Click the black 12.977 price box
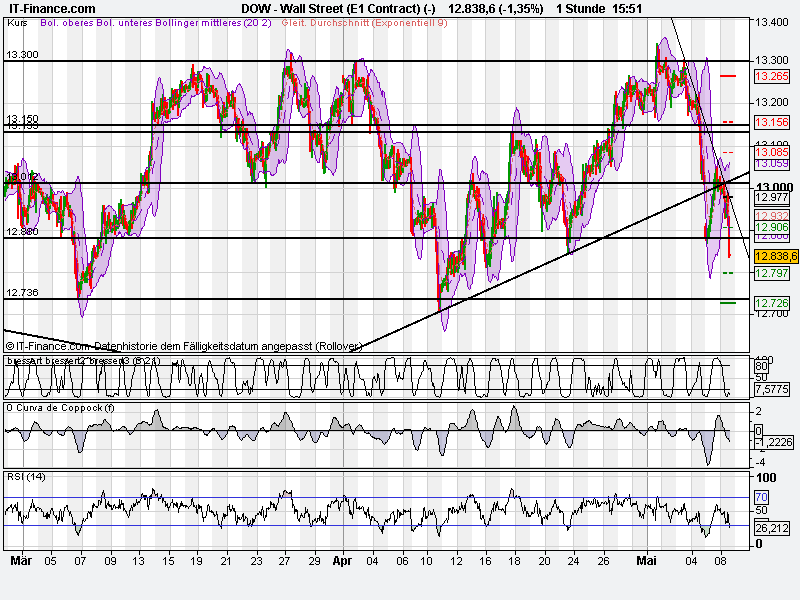The height and width of the screenshot is (600, 800). click(772, 197)
